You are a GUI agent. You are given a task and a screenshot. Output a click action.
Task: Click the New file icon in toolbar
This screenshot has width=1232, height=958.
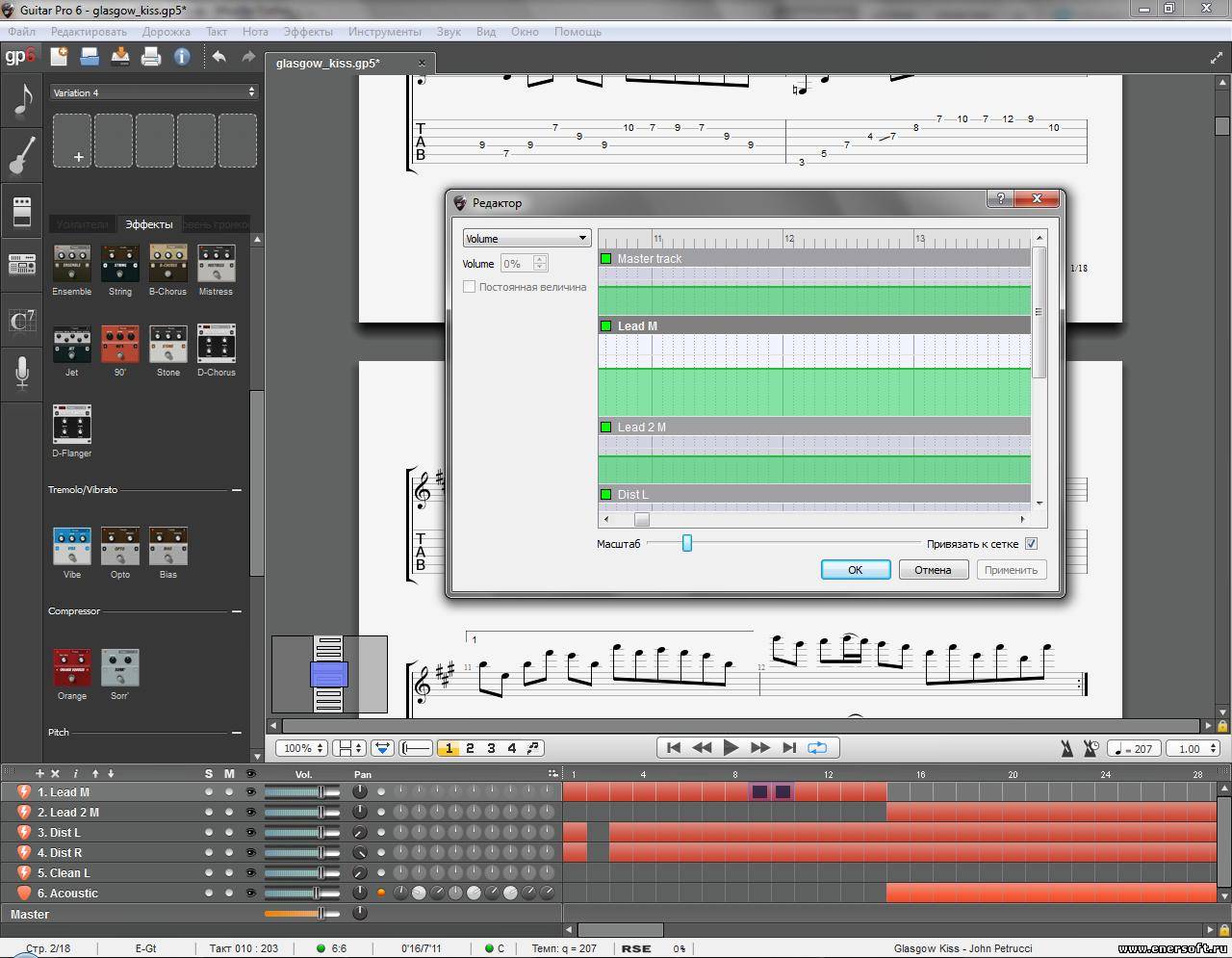(x=59, y=57)
